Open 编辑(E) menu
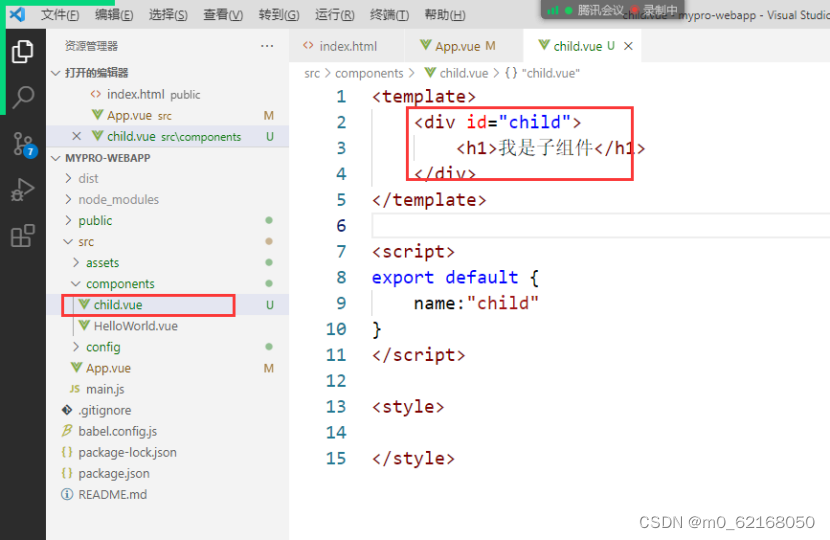The height and width of the screenshot is (540, 830). (114, 14)
